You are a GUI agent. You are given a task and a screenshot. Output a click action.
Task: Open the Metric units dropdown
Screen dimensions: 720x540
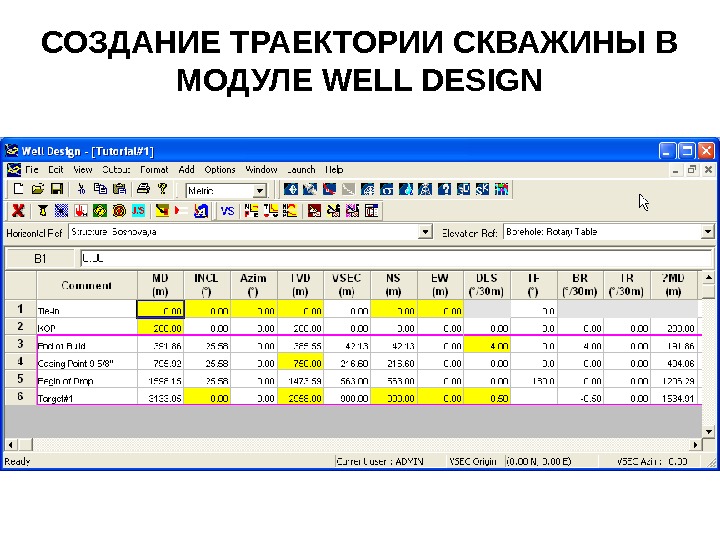pyautogui.click(x=260, y=190)
